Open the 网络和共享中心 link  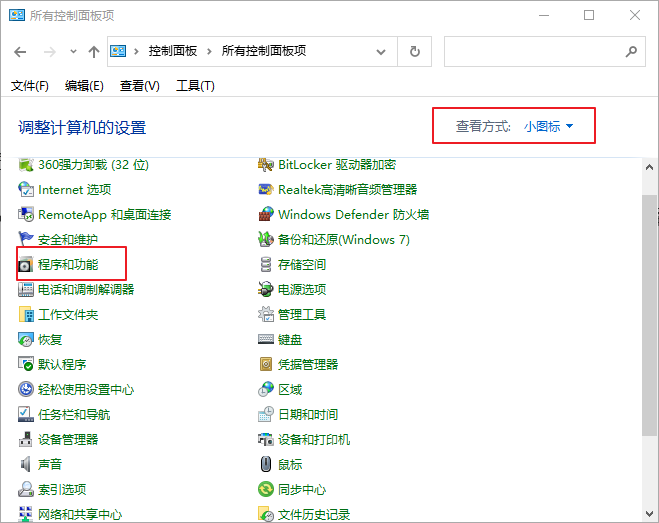click(x=80, y=515)
